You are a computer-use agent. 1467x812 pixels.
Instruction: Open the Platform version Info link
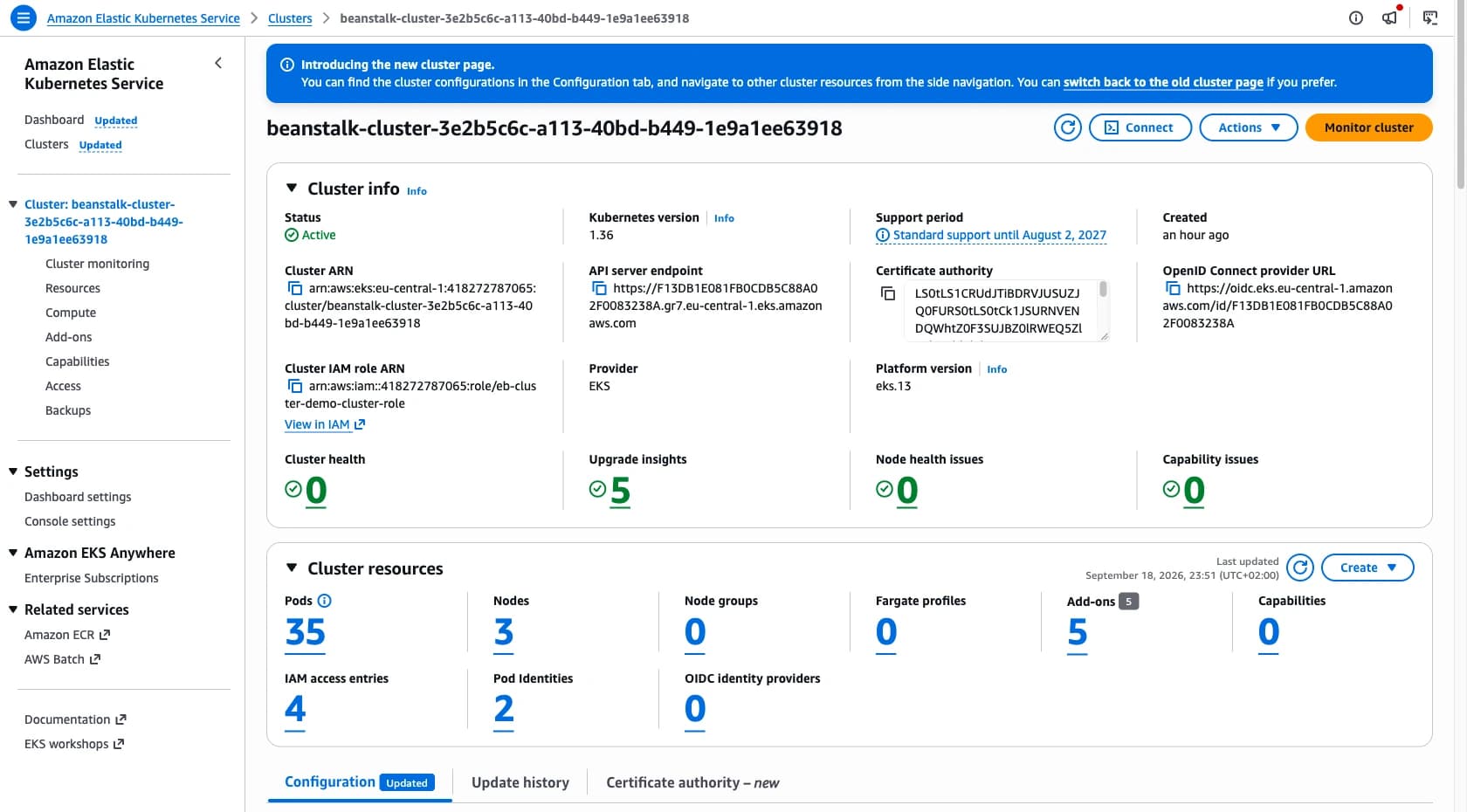point(996,369)
